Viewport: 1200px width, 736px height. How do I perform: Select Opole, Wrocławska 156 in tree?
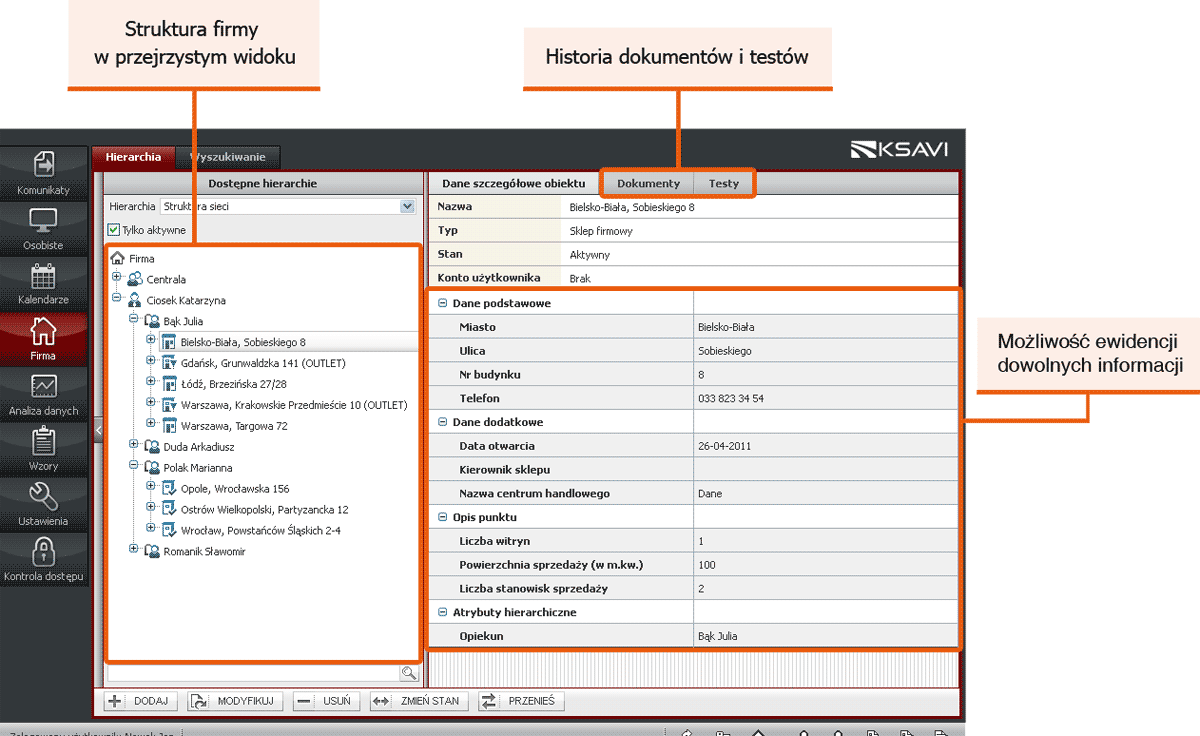pos(235,489)
